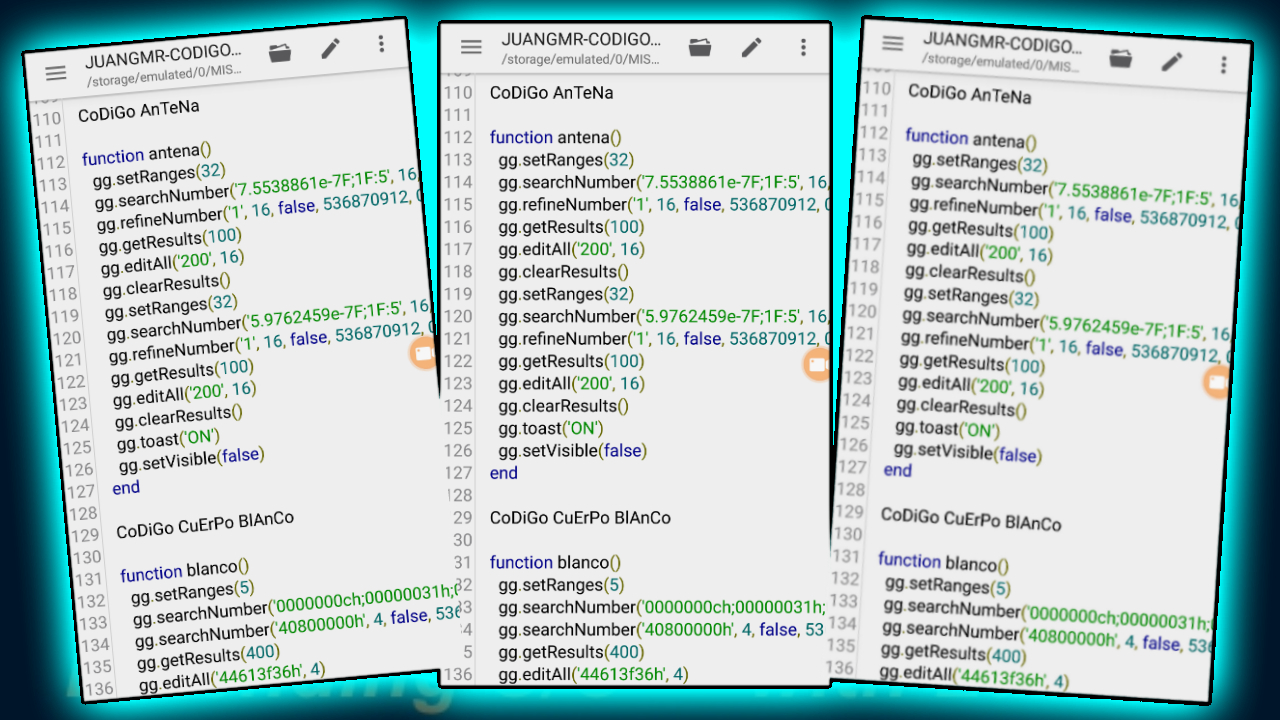Image resolution: width=1280 pixels, height=720 pixels.
Task: Tap the orange screen recorder bubble in the middle screenshot
Action: (815, 366)
